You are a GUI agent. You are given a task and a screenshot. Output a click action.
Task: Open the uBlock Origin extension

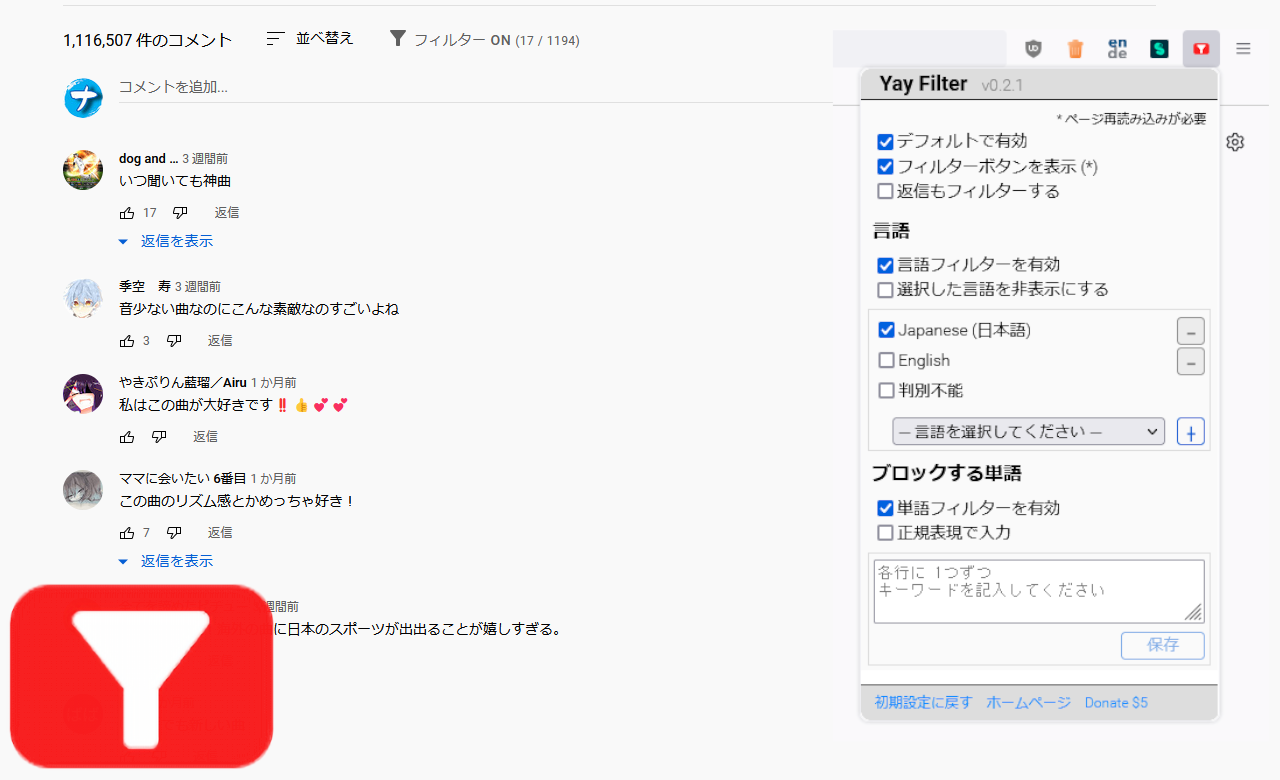point(1033,48)
